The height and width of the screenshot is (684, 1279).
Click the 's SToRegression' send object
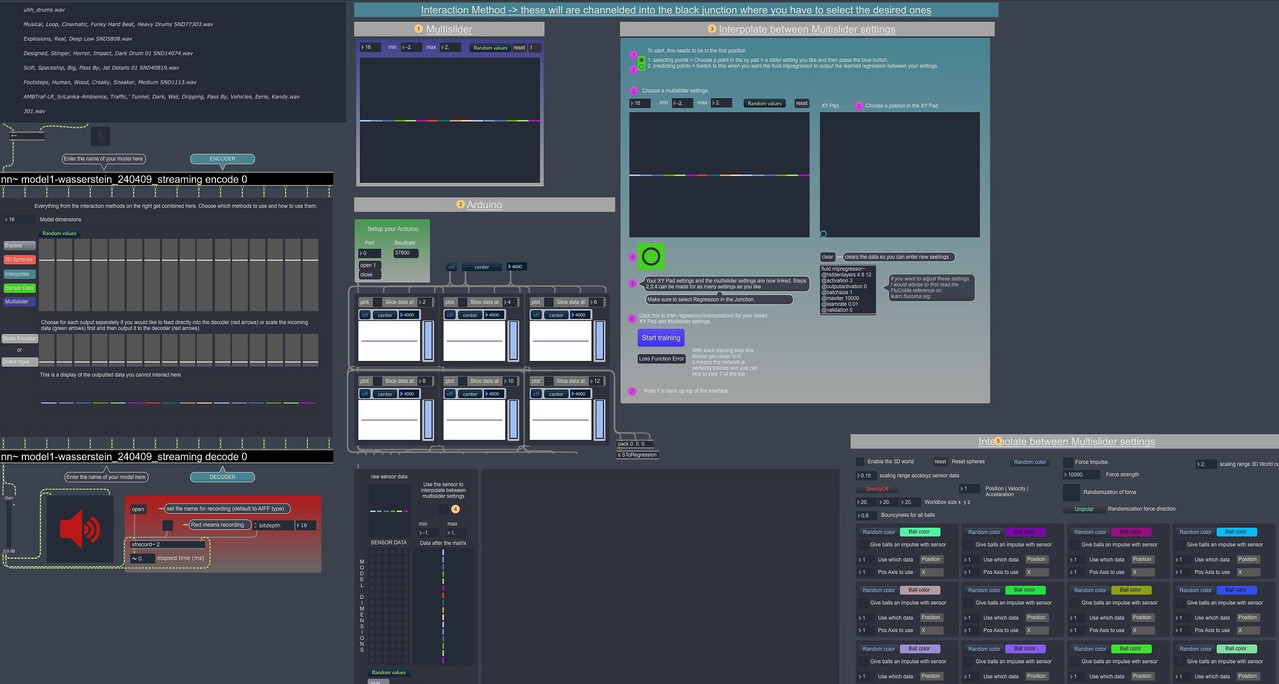[637, 454]
